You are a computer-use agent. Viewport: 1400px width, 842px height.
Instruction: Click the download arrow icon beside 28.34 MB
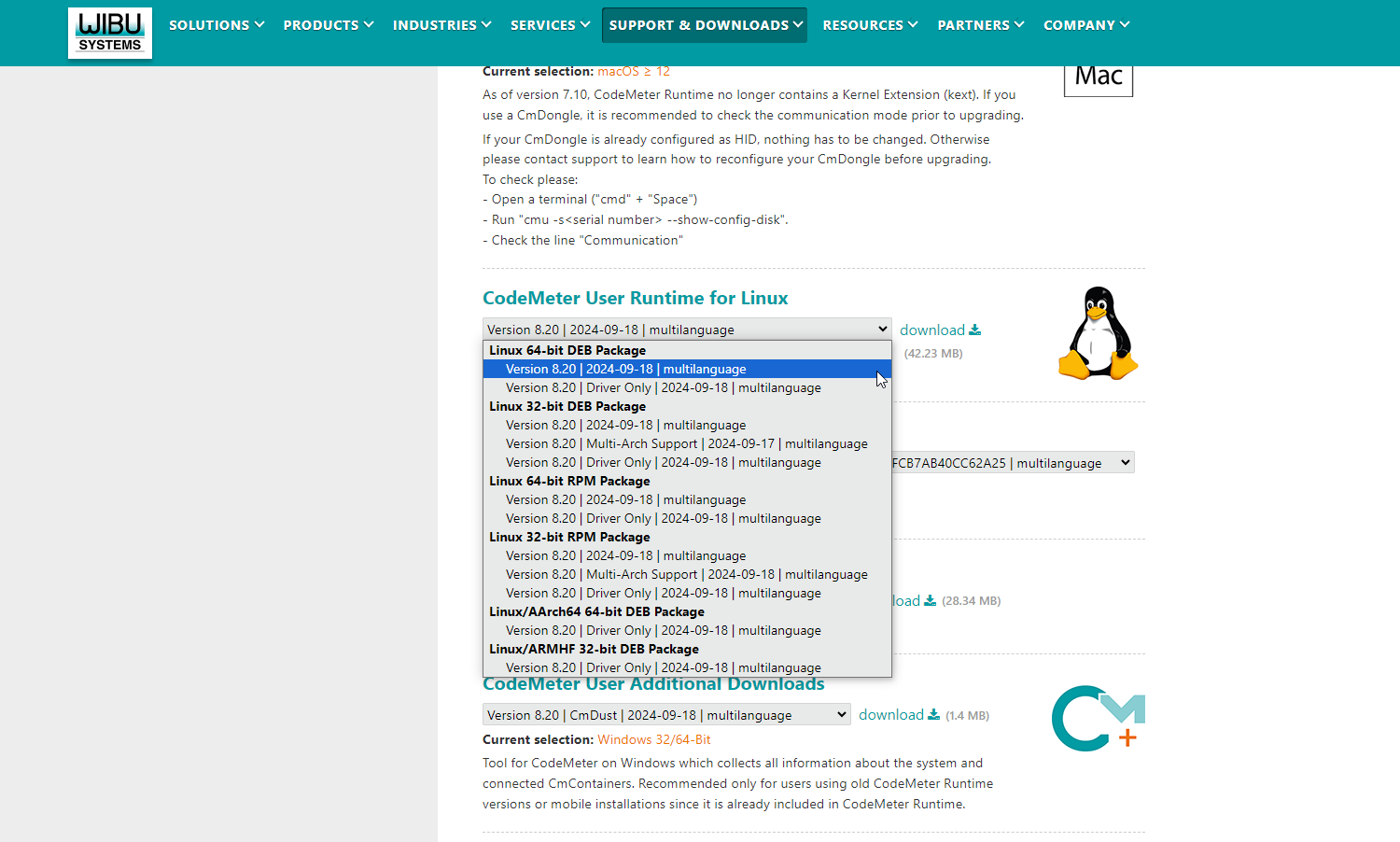coord(930,601)
